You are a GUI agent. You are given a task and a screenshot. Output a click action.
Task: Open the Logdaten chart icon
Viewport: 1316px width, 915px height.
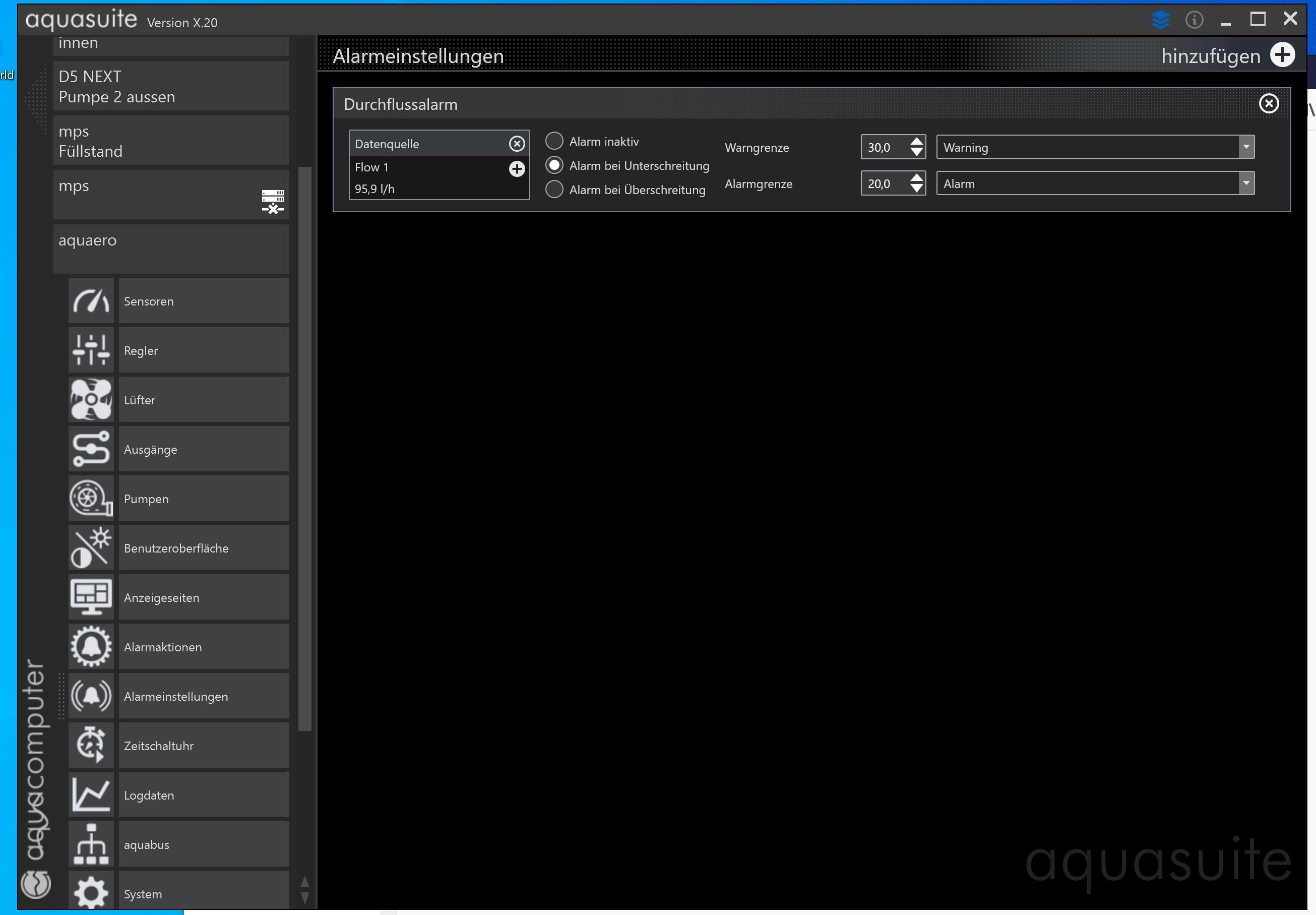[91, 794]
